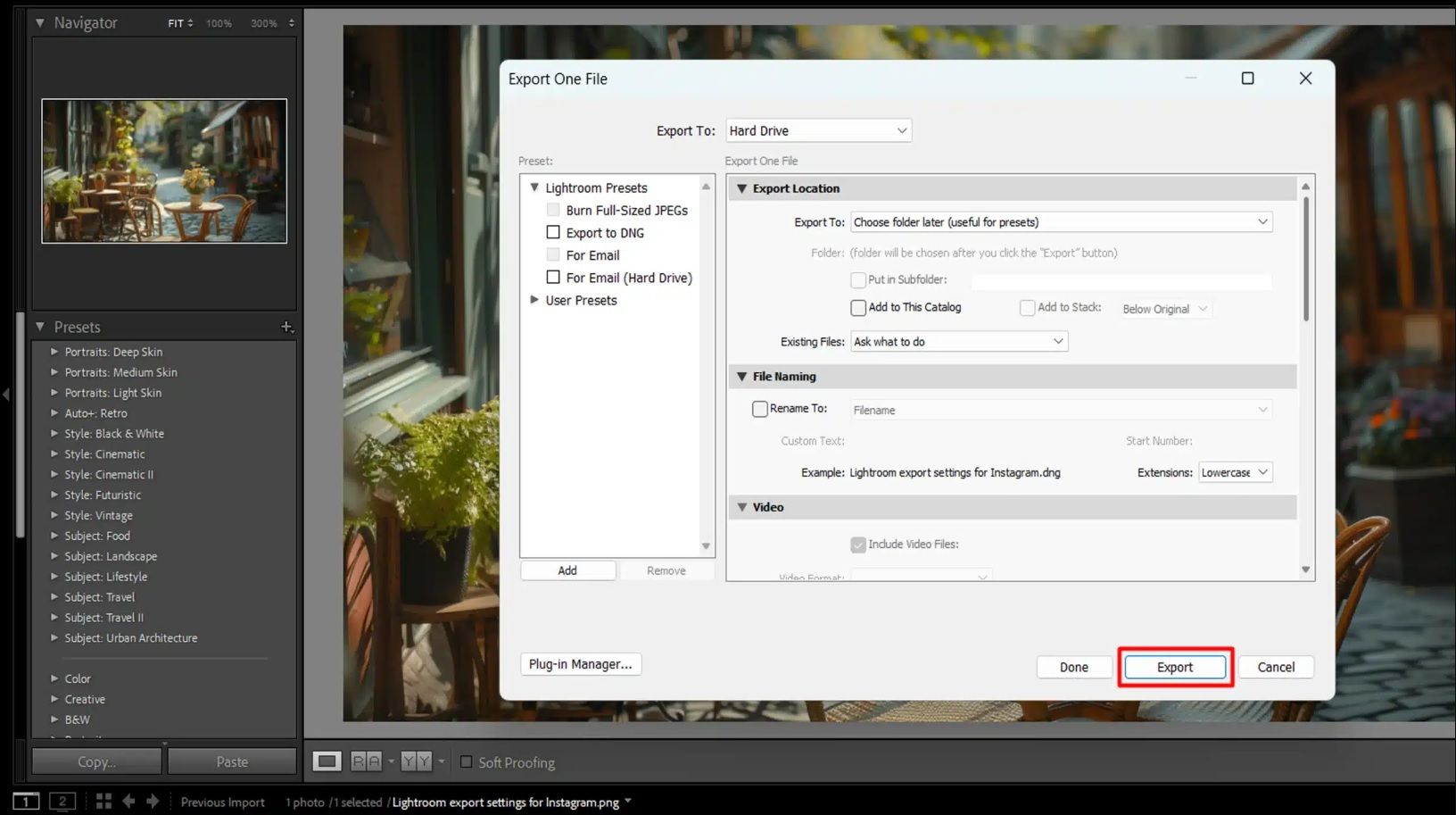
Task: Click the go back arrow in filmstrip
Action: 128,802
